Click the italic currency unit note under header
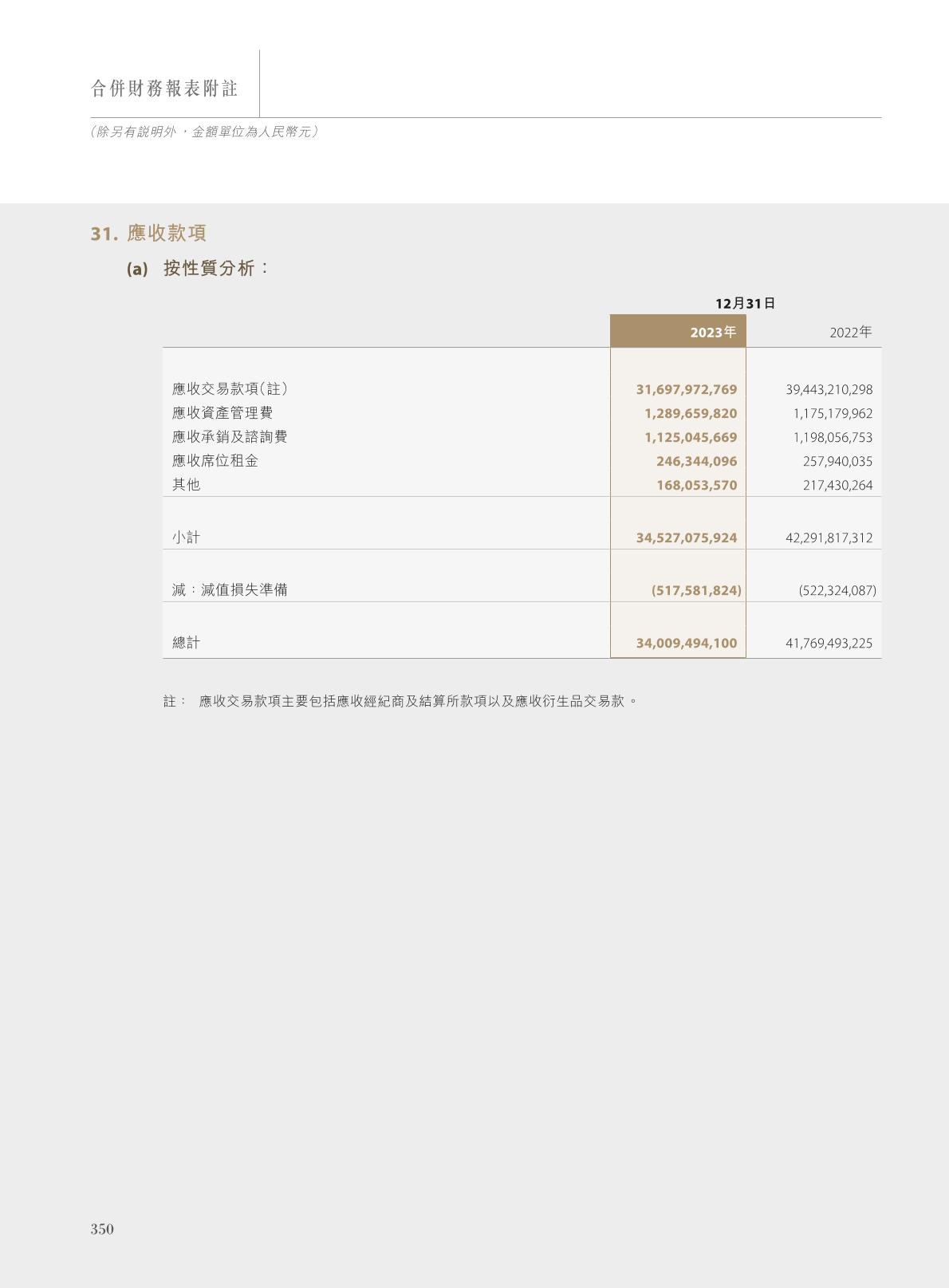949x1288 pixels. [x=204, y=132]
